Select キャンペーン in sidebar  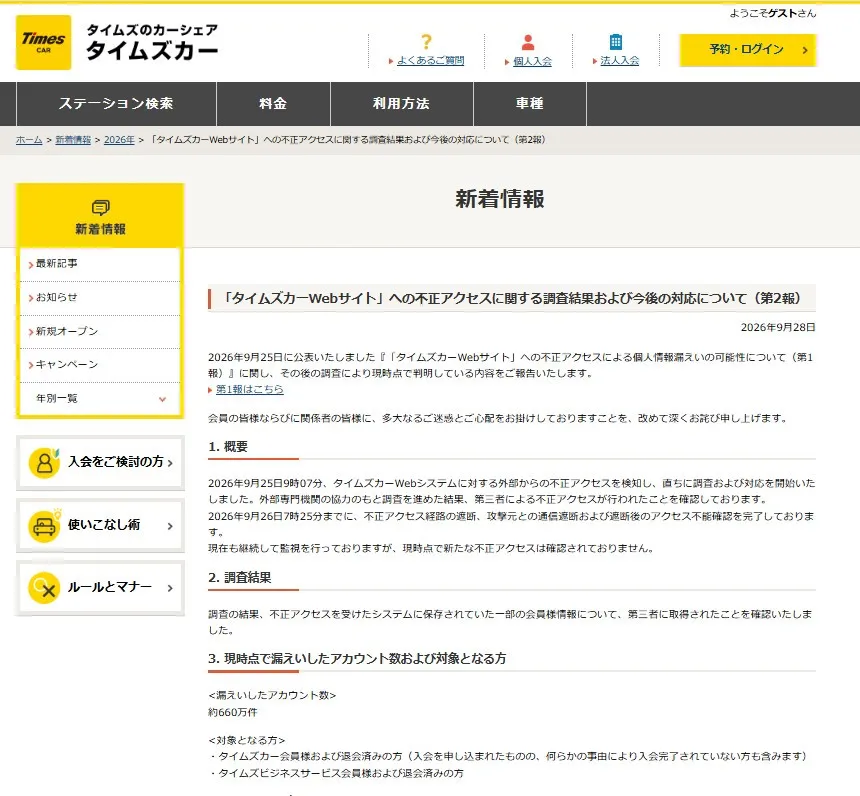100,365
